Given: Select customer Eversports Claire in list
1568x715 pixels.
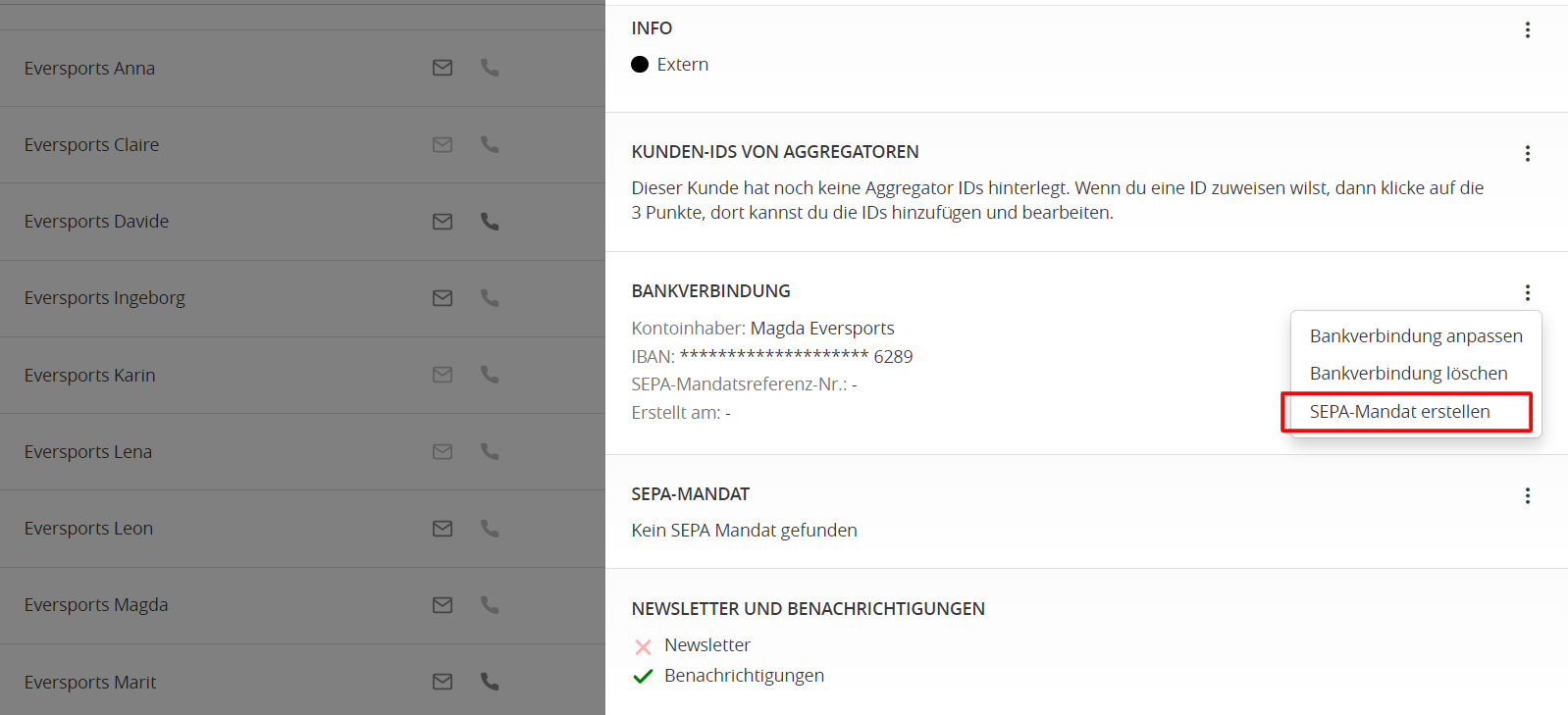Looking at the screenshot, I should click(302, 145).
